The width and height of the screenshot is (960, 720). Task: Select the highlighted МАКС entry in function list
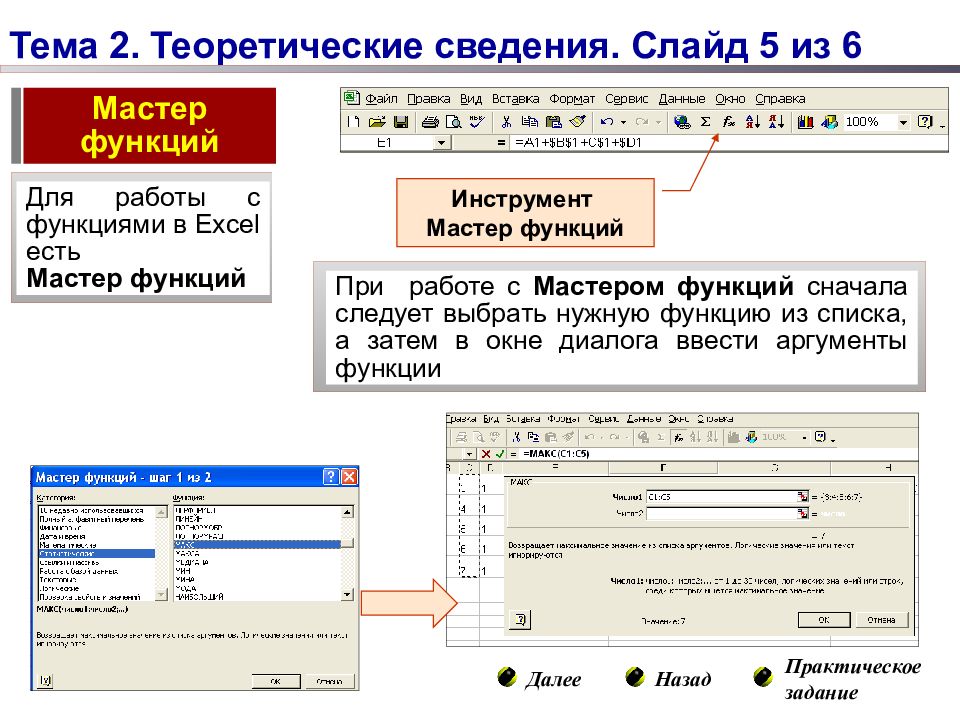pos(257,544)
